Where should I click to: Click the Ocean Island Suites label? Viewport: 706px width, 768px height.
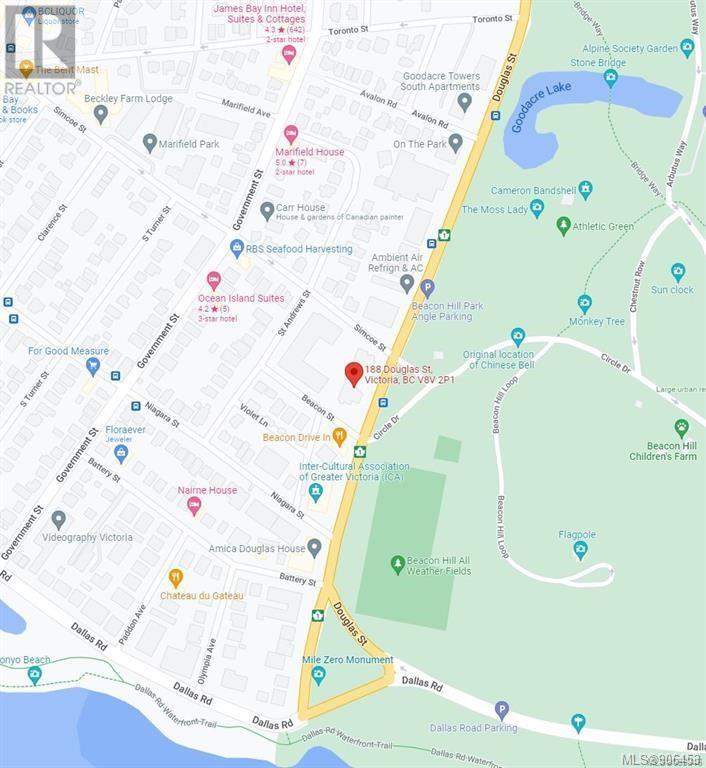coord(241,298)
